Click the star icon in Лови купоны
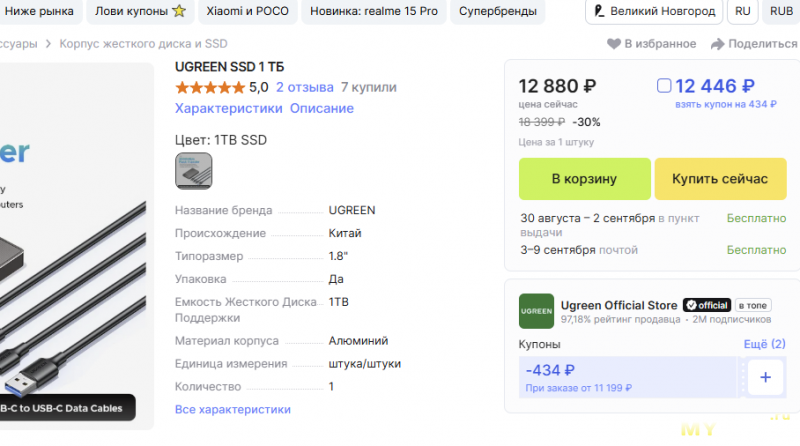 point(179,11)
